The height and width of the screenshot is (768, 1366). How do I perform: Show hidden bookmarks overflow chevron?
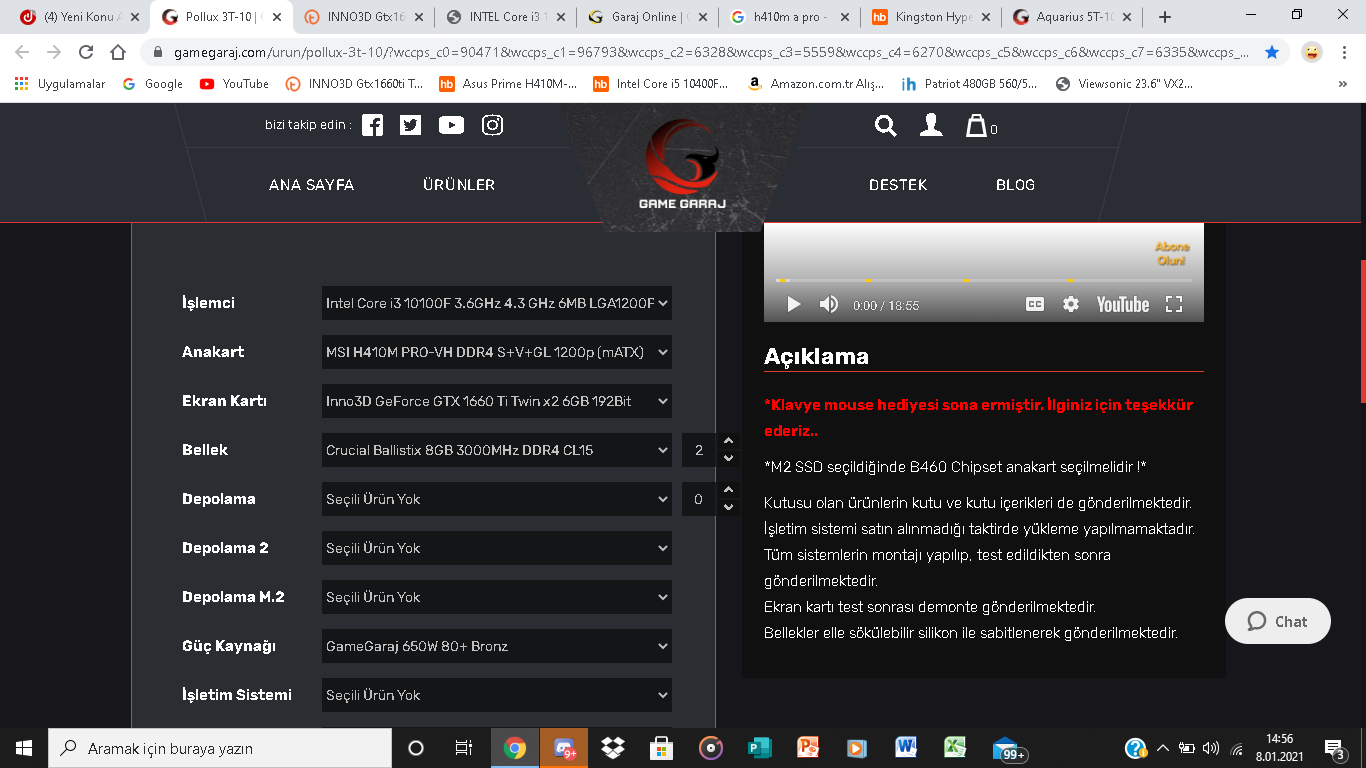pyautogui.click(x=1343, y=84)
